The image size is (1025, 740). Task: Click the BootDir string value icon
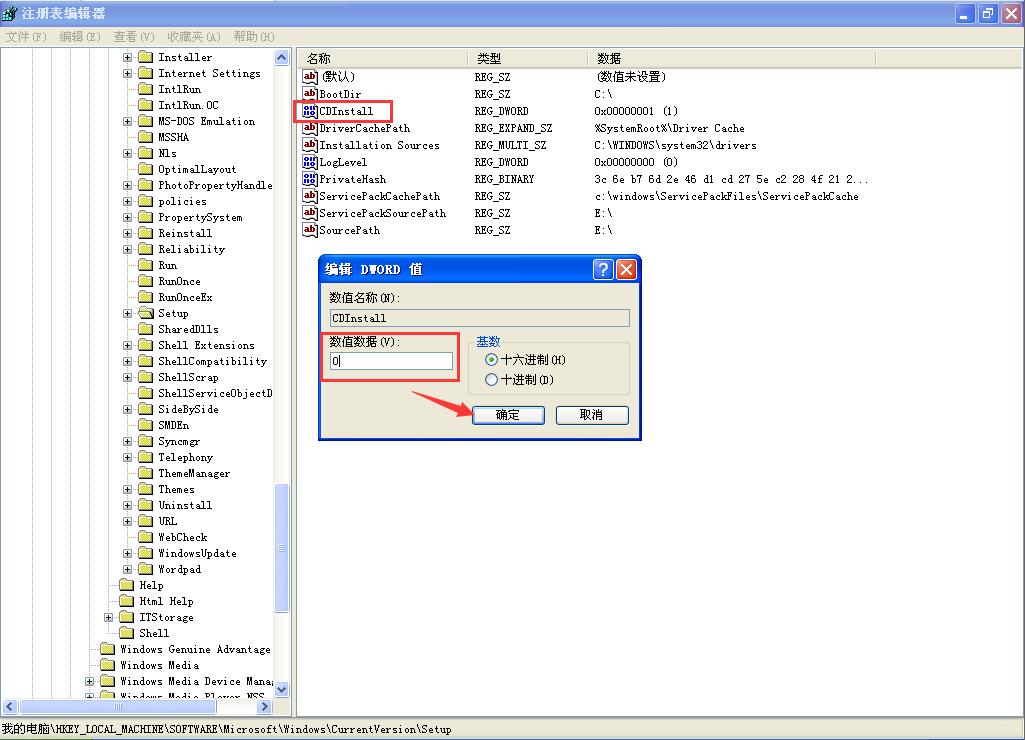(310, 94)
